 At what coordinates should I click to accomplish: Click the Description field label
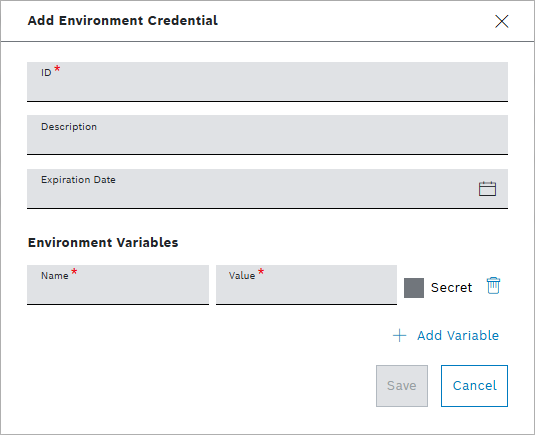pyautogui.click(x=69, y=127)
